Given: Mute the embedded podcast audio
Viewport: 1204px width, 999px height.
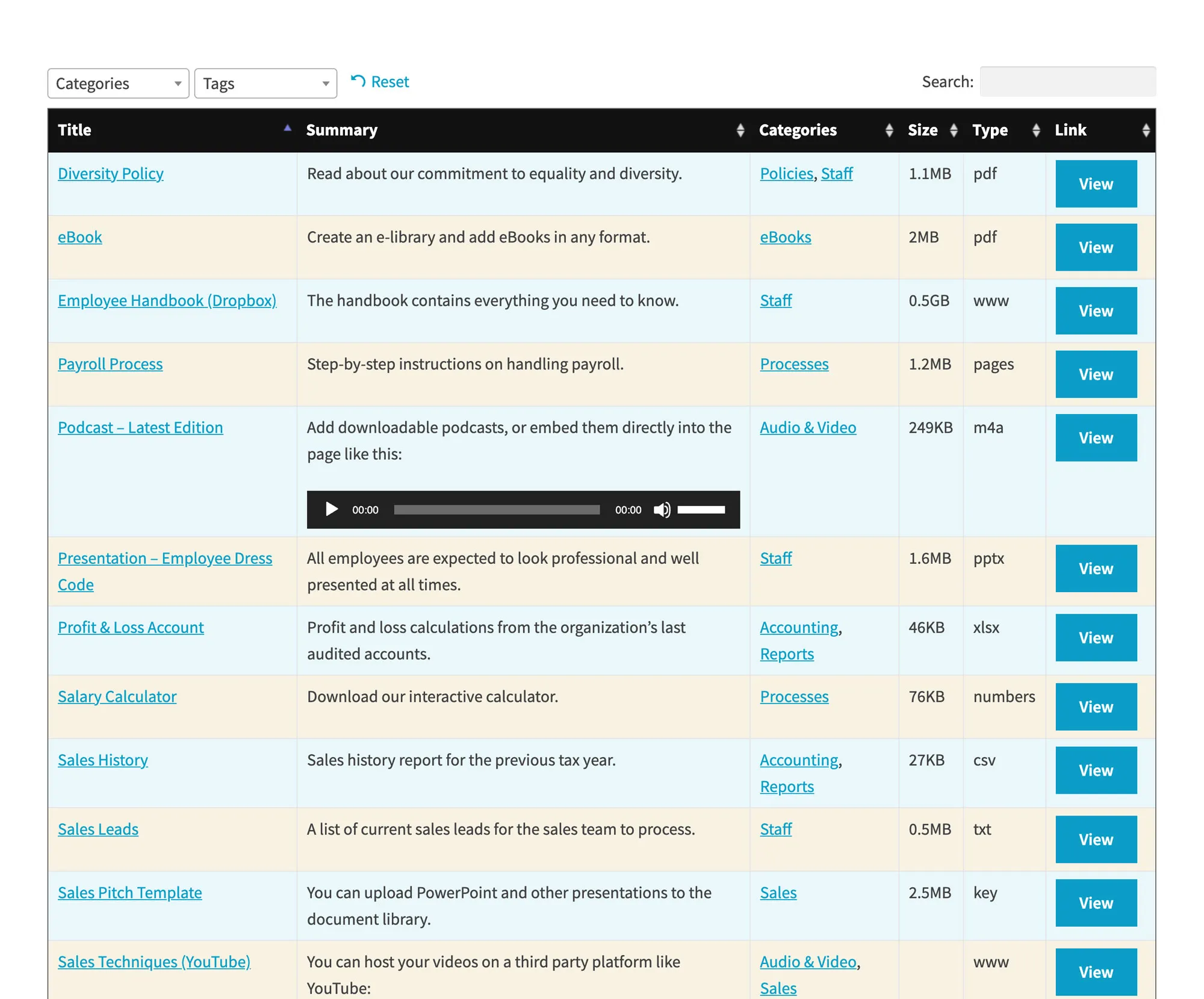Looking at the screenshot, I should click(x=662, y=510).
